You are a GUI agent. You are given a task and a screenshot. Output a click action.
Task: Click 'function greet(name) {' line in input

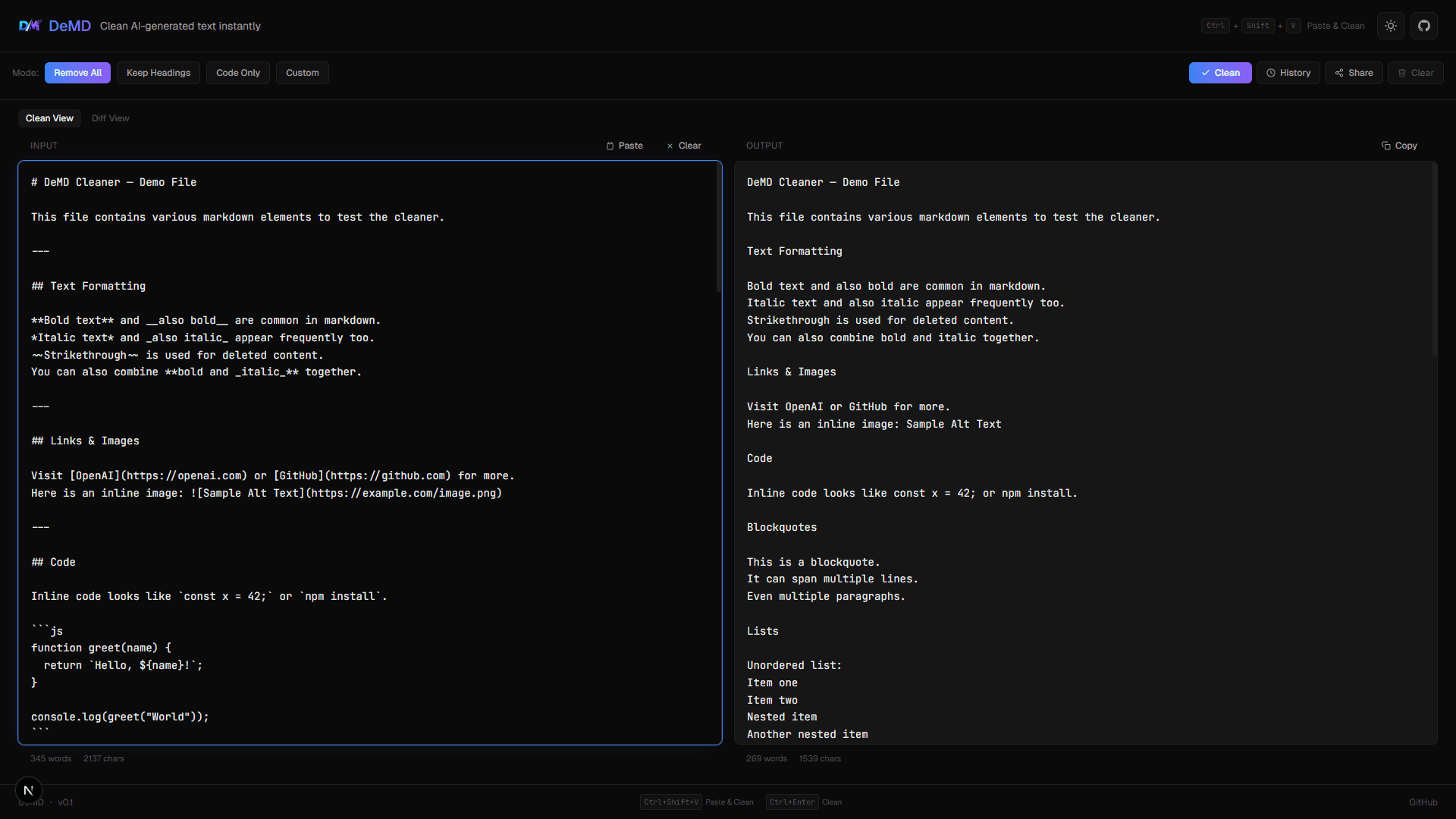(x=102, y=648)
